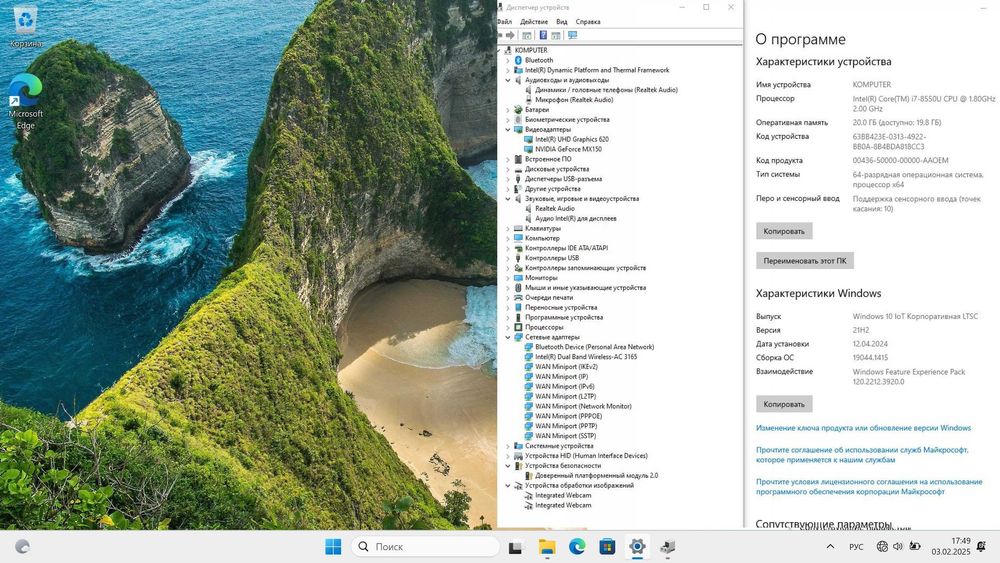Screen dimensions: 1000x563
Task: Click the Settings gear taskbar icon
Action: [637, 546]
